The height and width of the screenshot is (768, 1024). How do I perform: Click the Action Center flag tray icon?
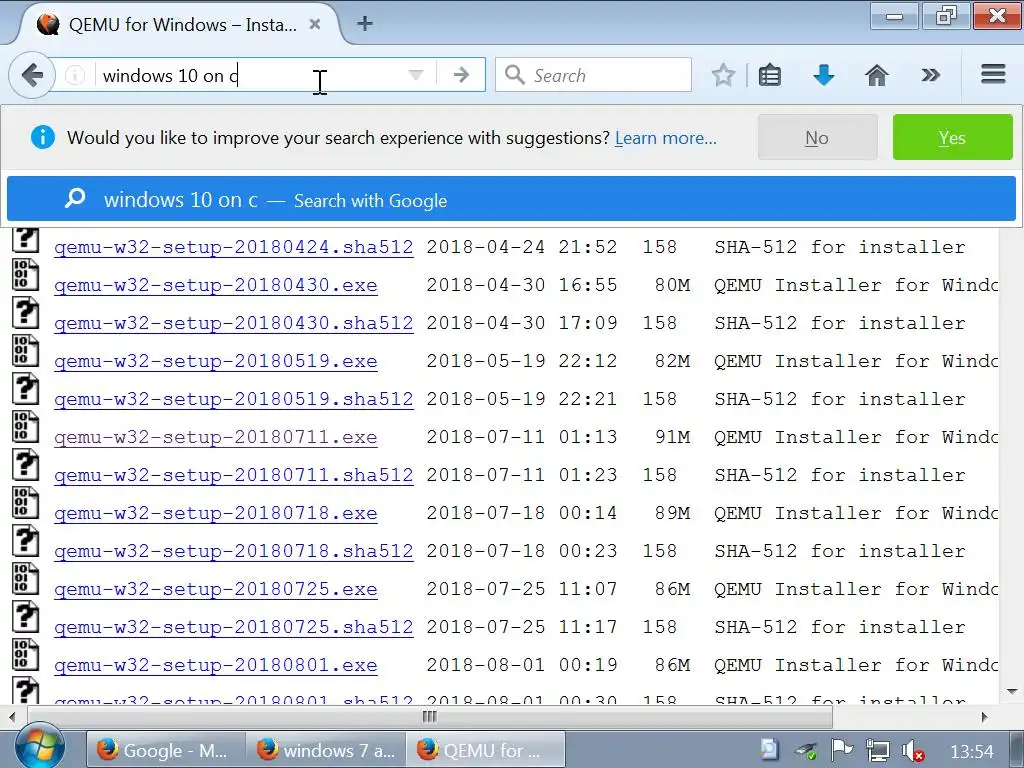842,750
